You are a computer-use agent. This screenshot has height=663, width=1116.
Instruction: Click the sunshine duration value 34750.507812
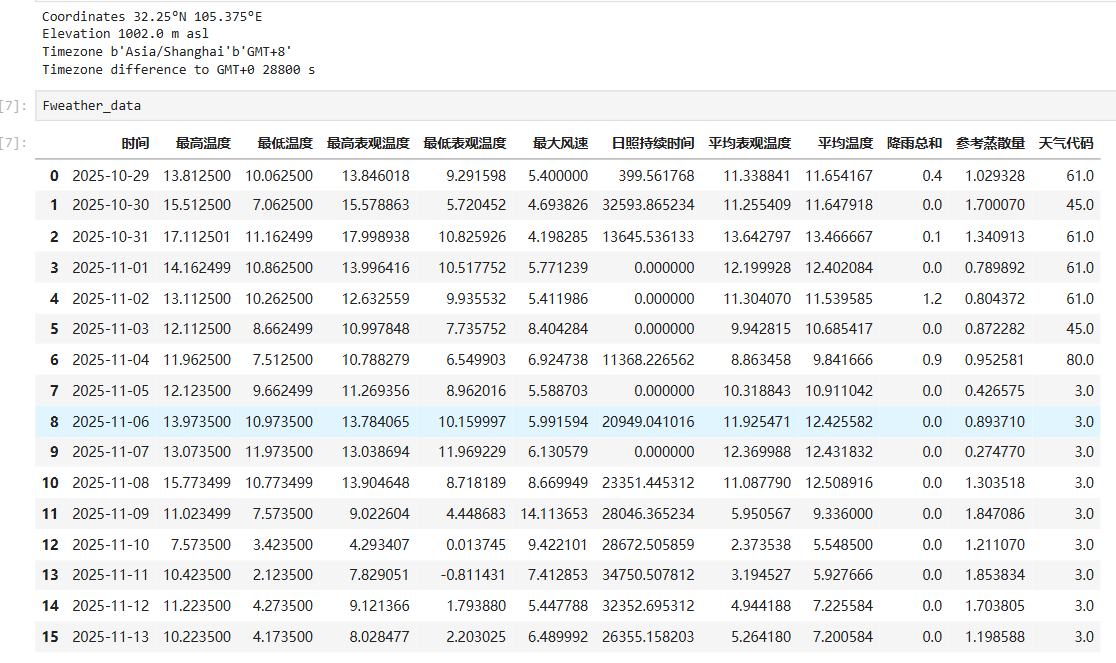pyautogui.click(x=648, y=575)
